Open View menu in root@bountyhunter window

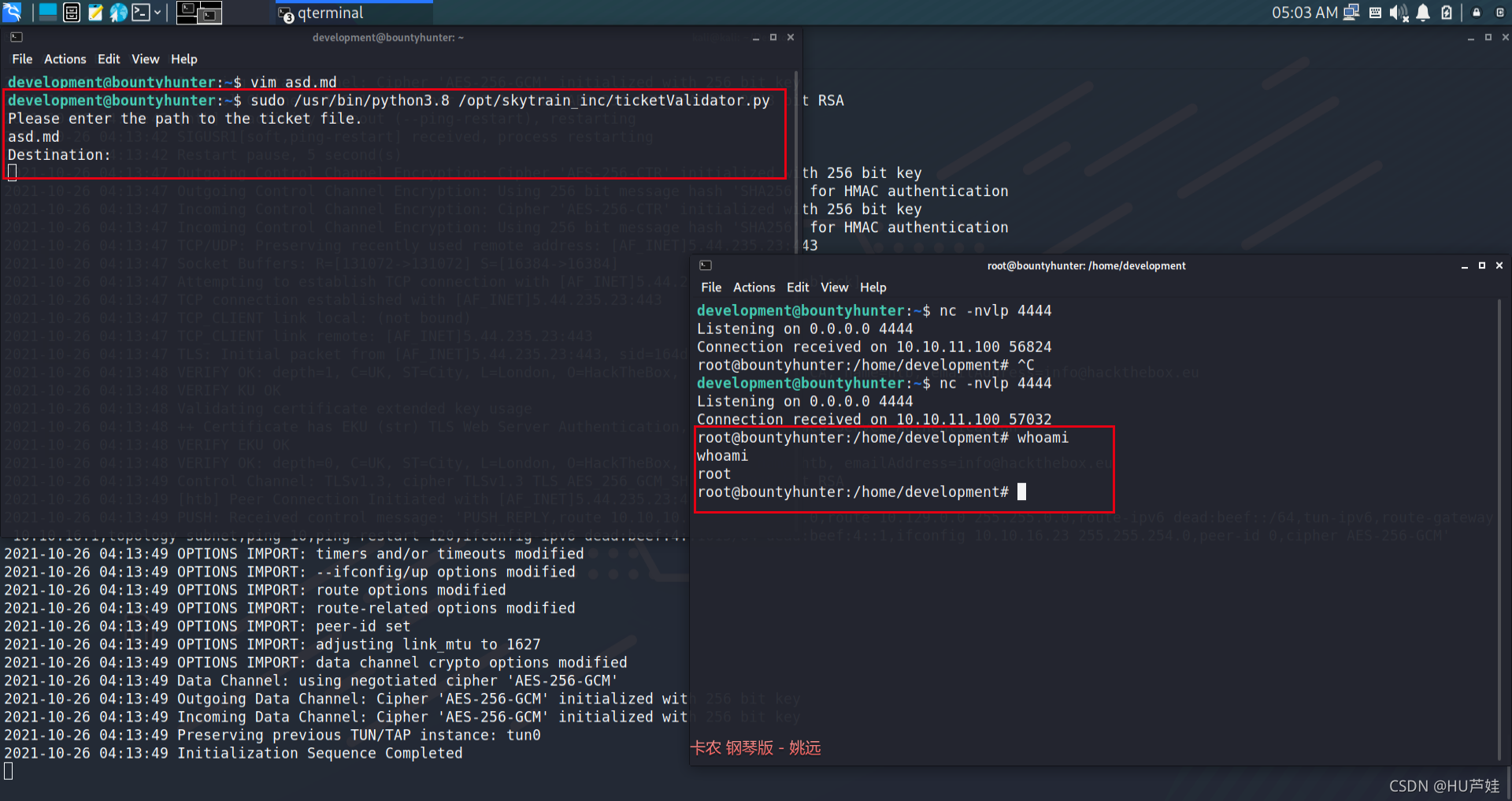[835, 287]
